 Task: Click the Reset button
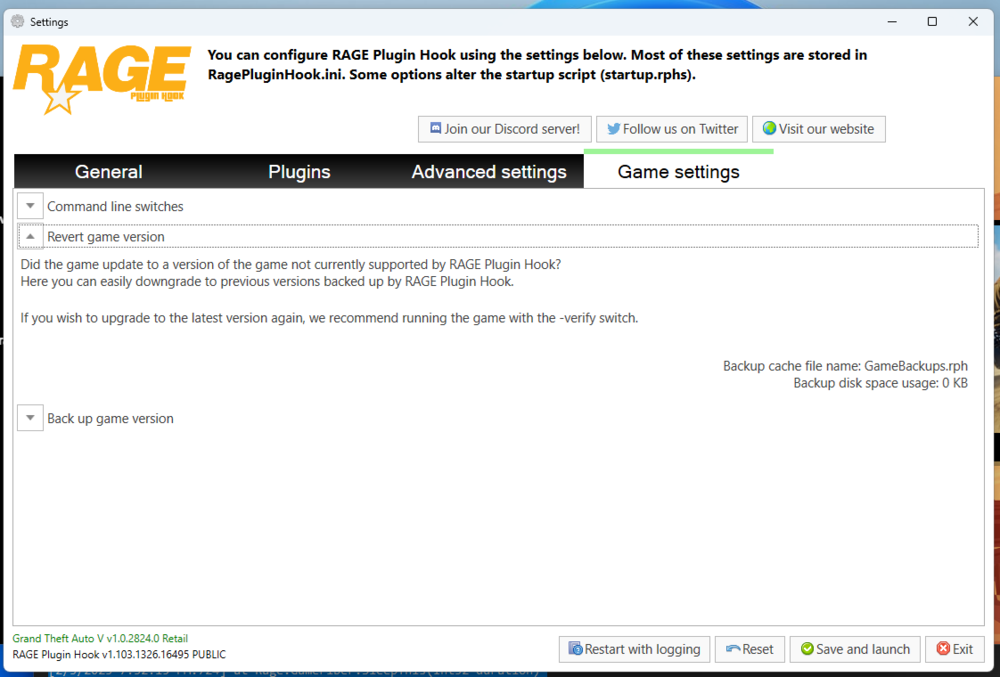(749, 649)
